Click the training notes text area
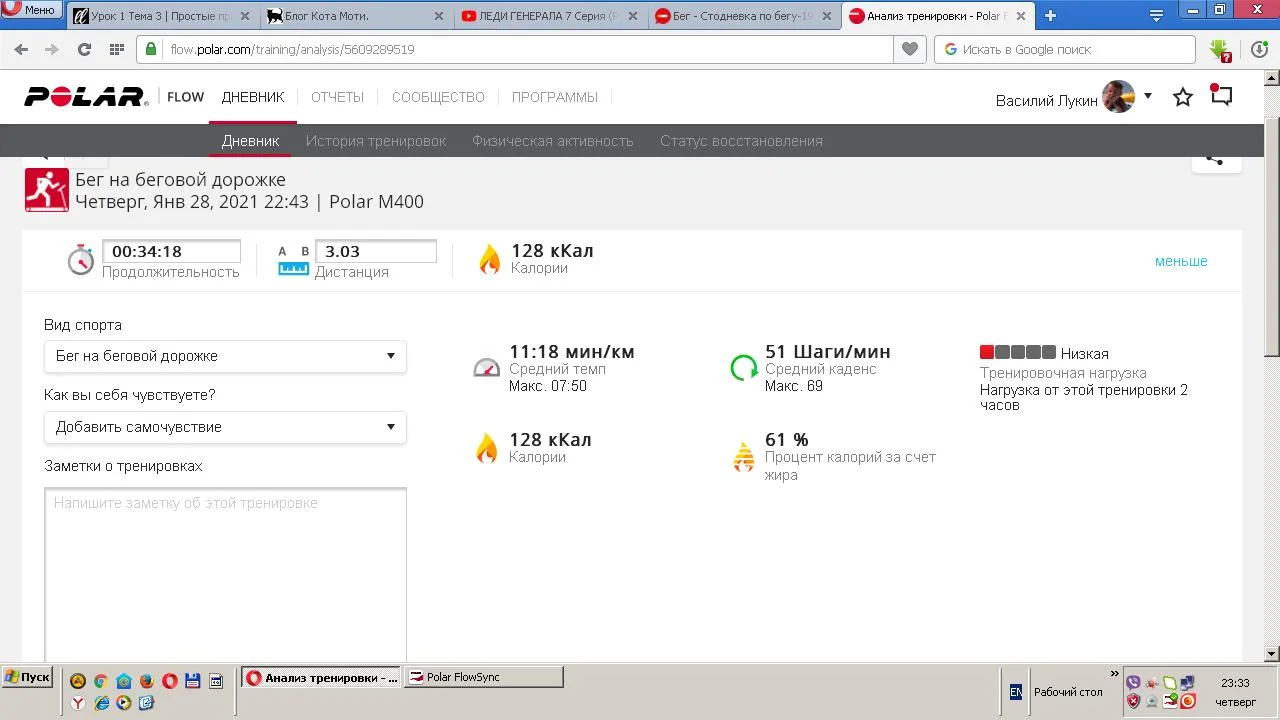This screenshot has height=720, width=1280. [225, 570]
